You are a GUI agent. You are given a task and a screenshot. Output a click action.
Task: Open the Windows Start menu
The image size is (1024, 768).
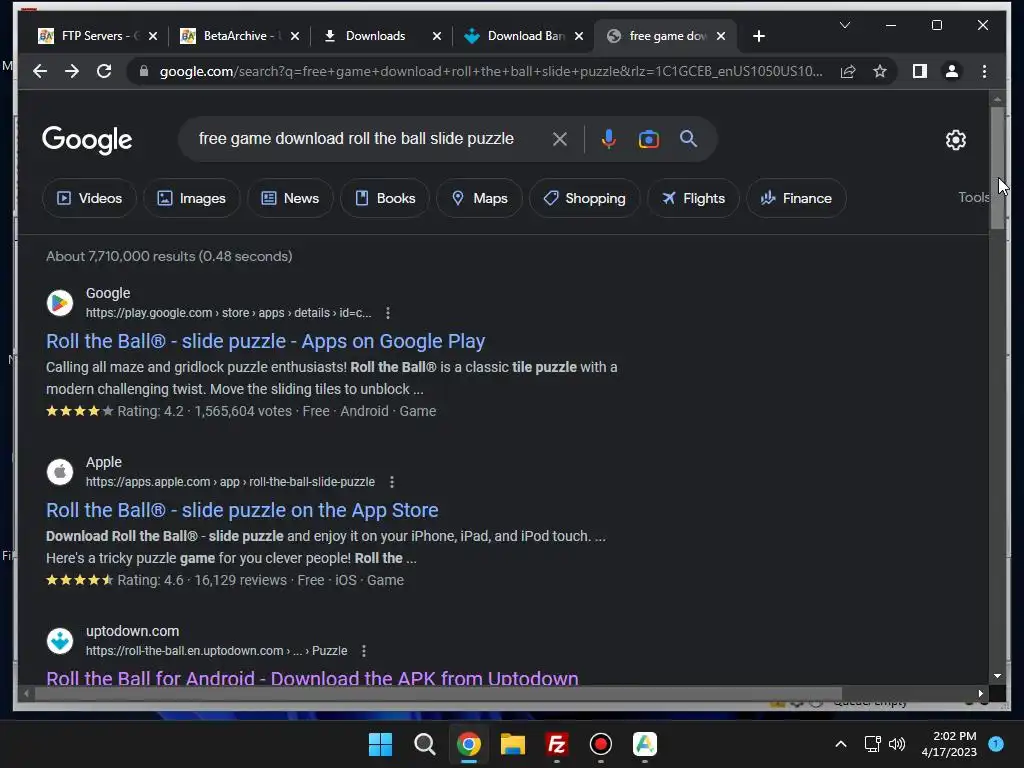click(x=380, y=744)
